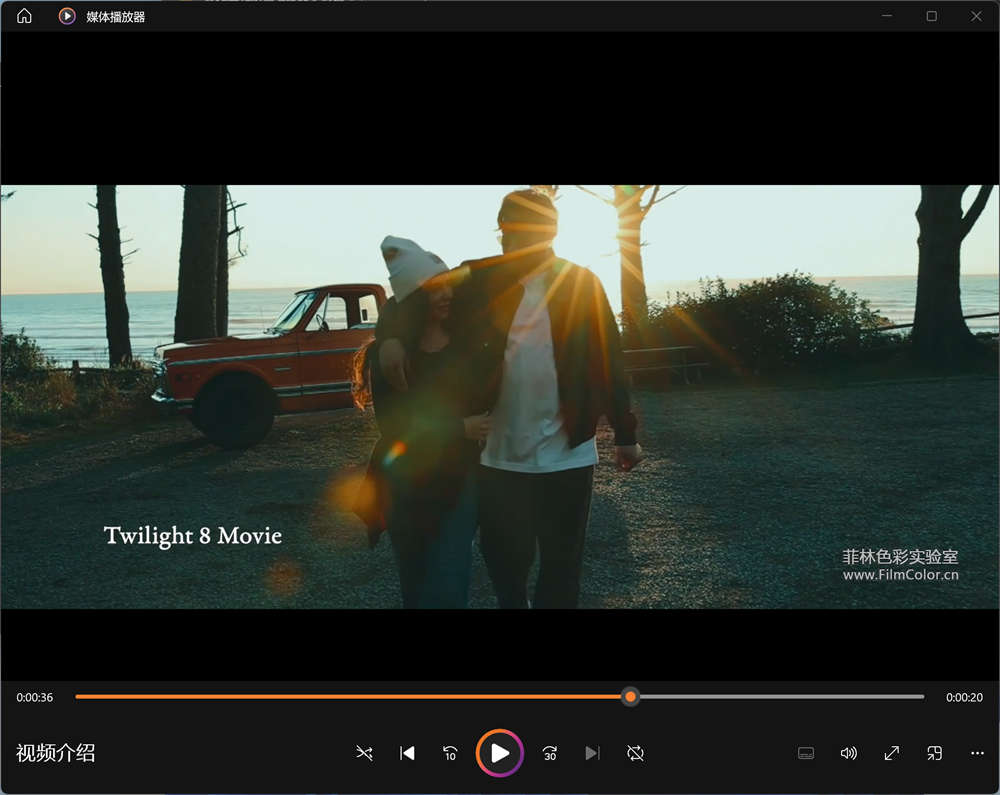Click the next track button
The height and width of the screenshot is (795, 1000).
[x=592, y=753]
